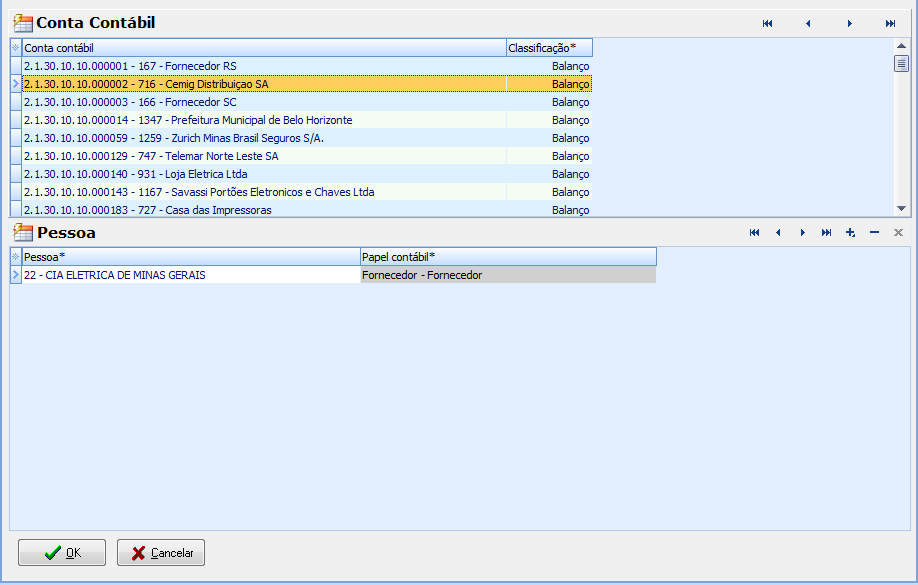This screenshot has height=585, width=918.
Task: Cancel Pessoa edit with X icon
Action: (x=898, y=232)
